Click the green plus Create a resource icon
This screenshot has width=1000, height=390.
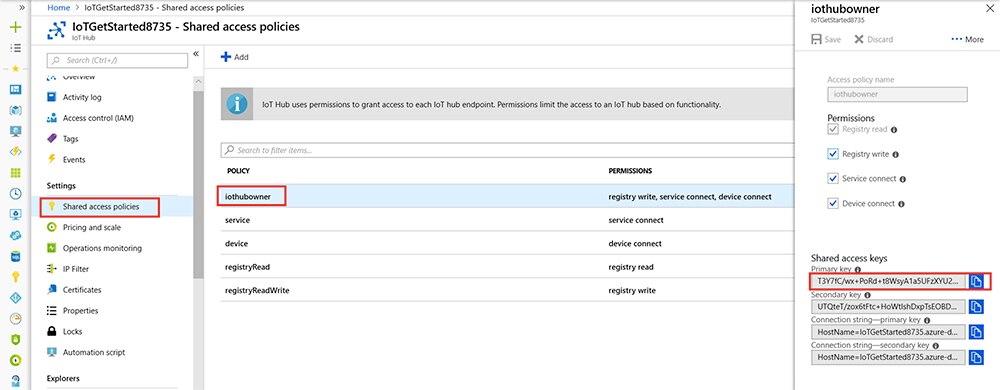coord(16,27)
